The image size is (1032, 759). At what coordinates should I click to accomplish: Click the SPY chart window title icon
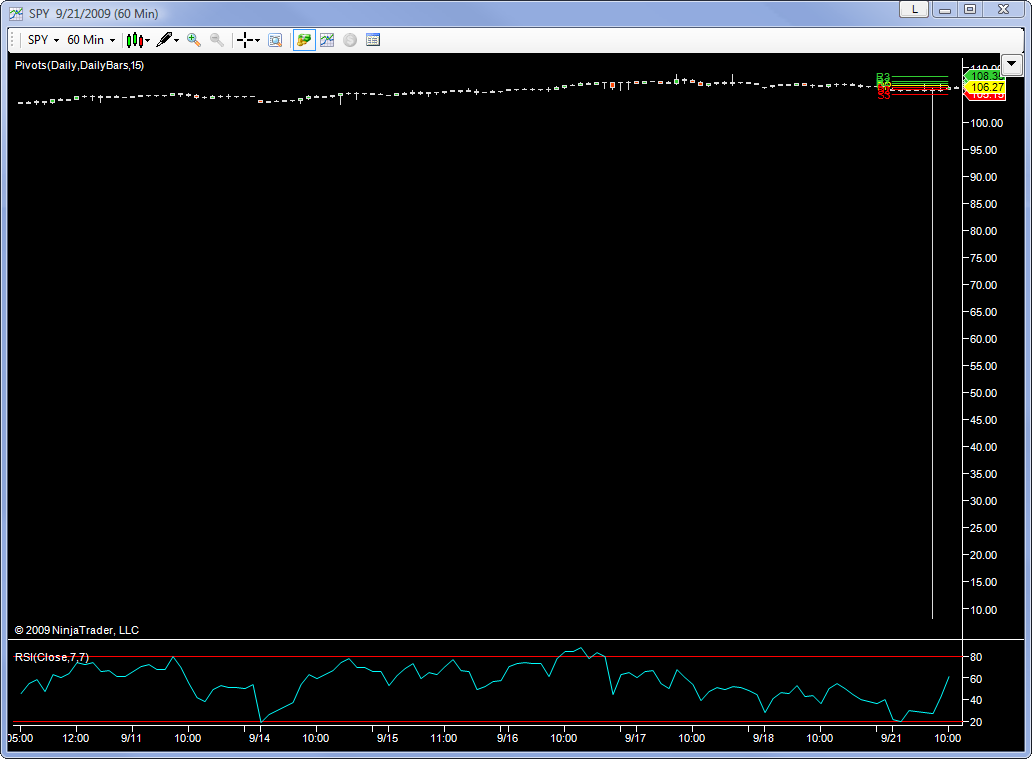pos(16,13)
